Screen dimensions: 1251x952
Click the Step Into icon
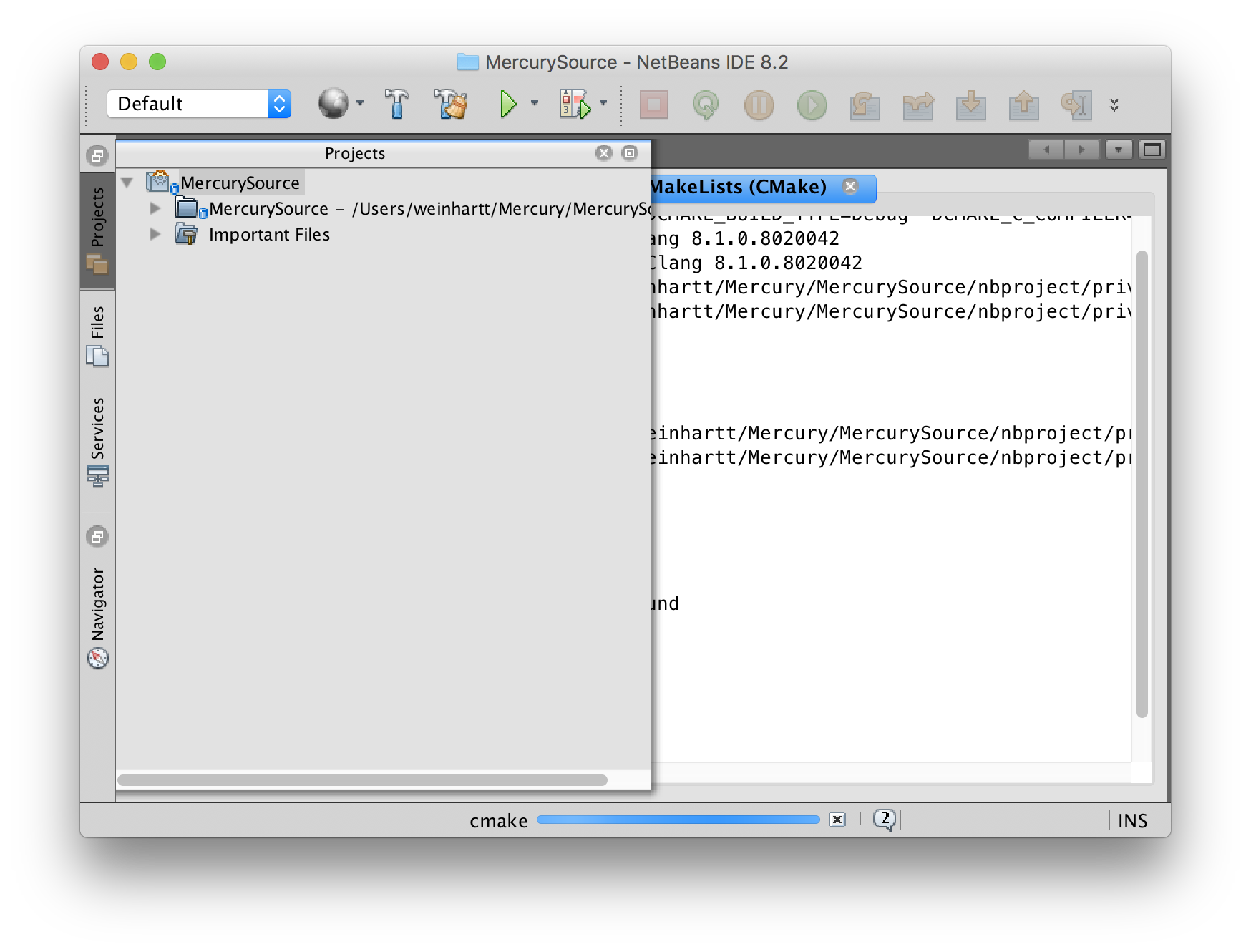click(x=970, y=105)
